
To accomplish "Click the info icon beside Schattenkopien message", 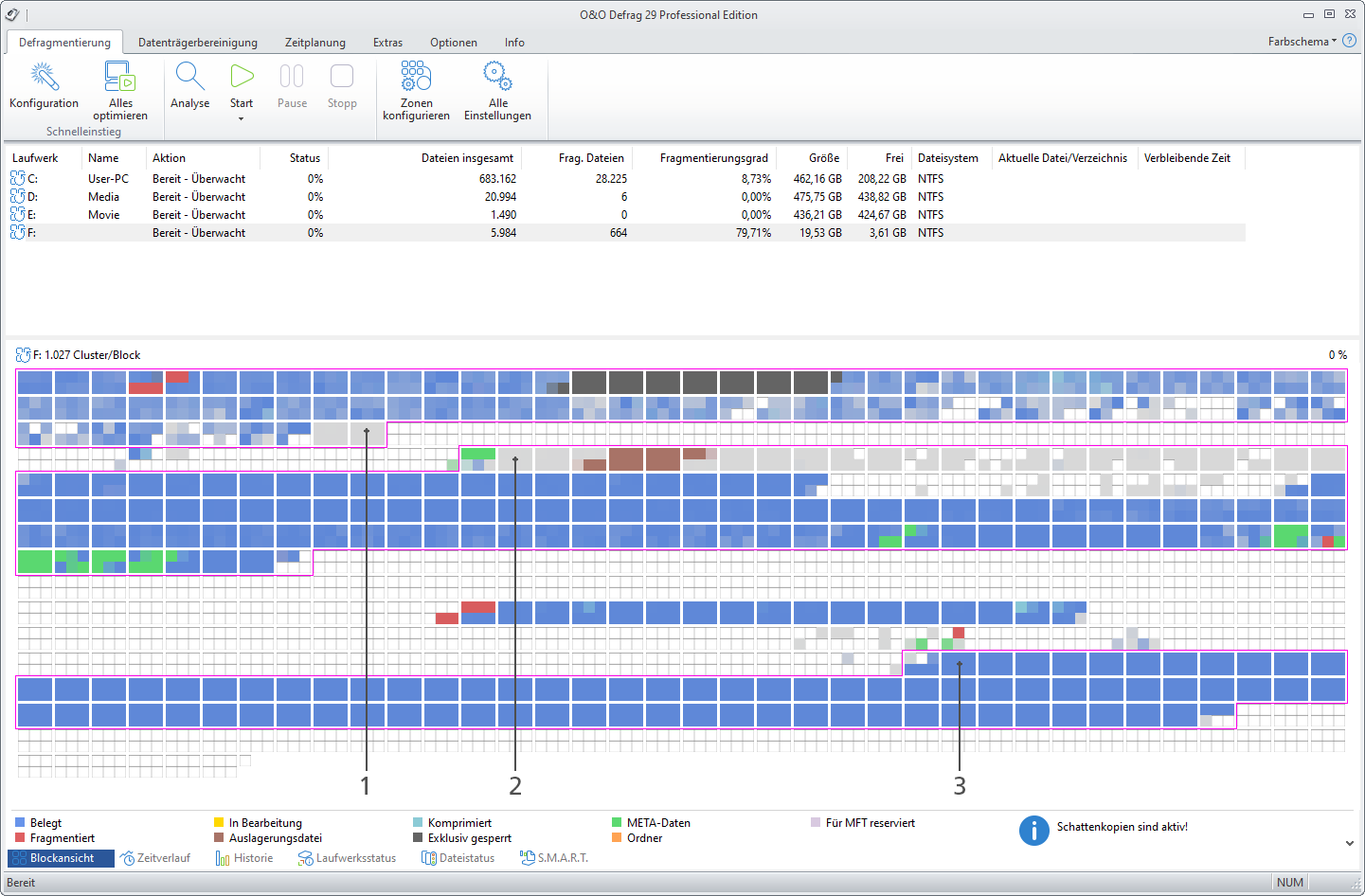I will (1033, 831).
